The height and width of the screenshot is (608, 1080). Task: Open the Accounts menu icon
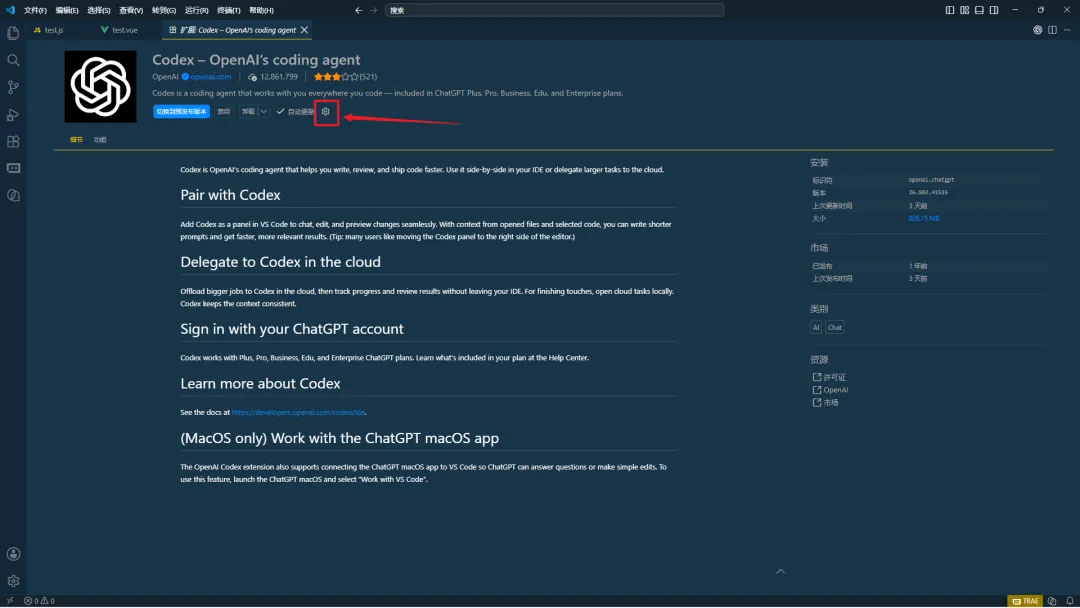13,554
